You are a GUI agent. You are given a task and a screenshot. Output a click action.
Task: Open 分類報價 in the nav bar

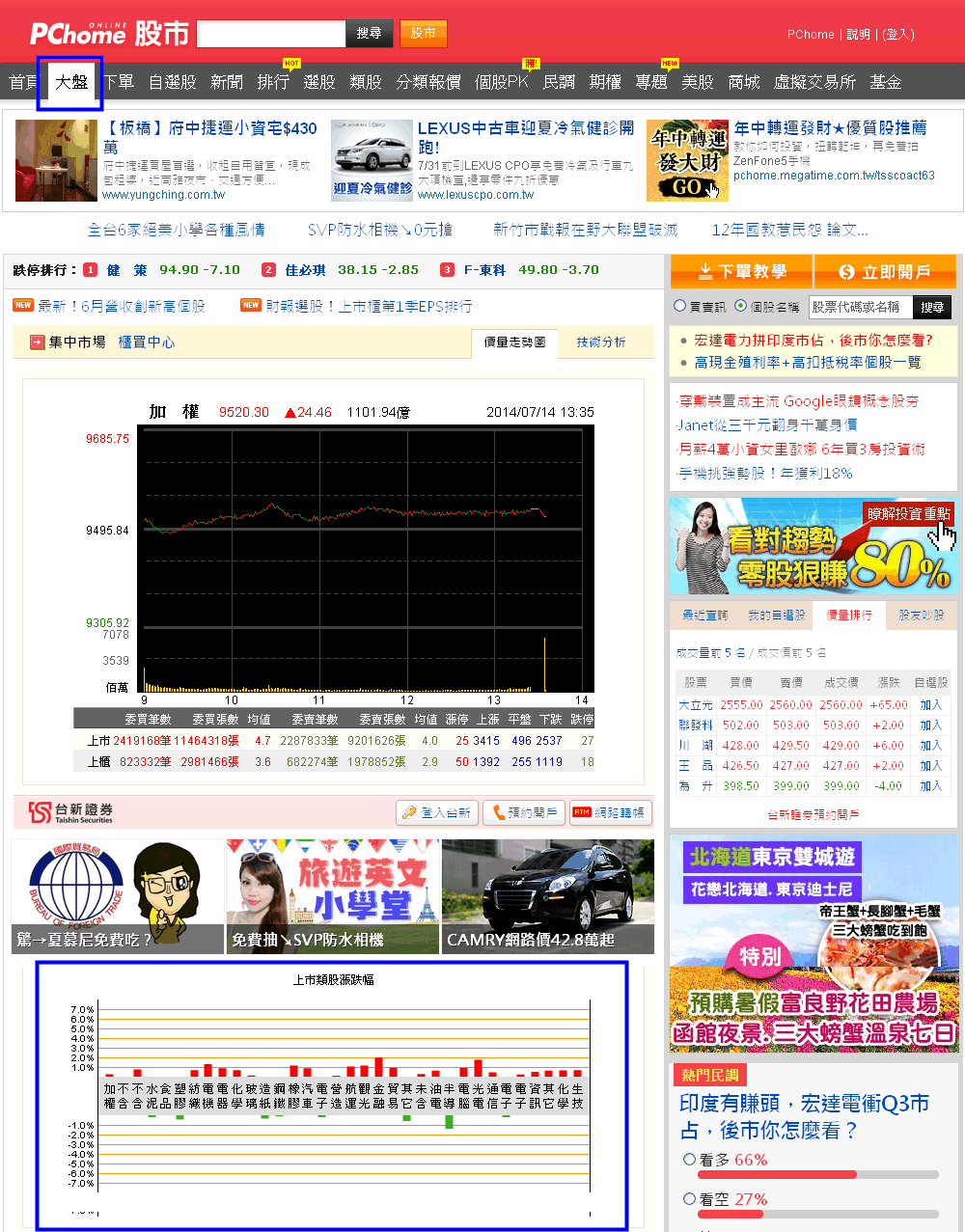pyautogui.click(x=428, y=82)
